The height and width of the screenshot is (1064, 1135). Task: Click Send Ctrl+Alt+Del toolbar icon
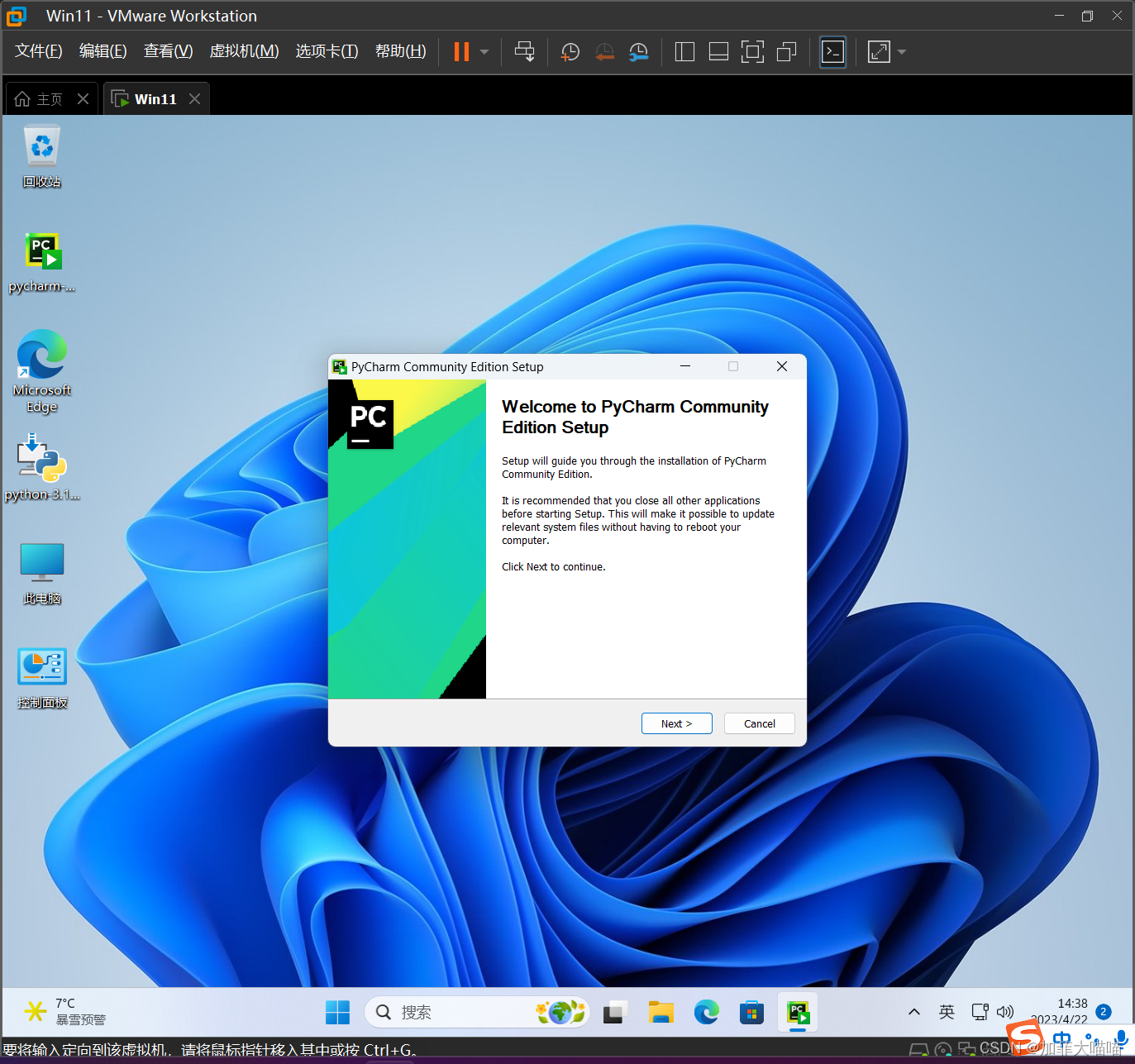(524, 52)
